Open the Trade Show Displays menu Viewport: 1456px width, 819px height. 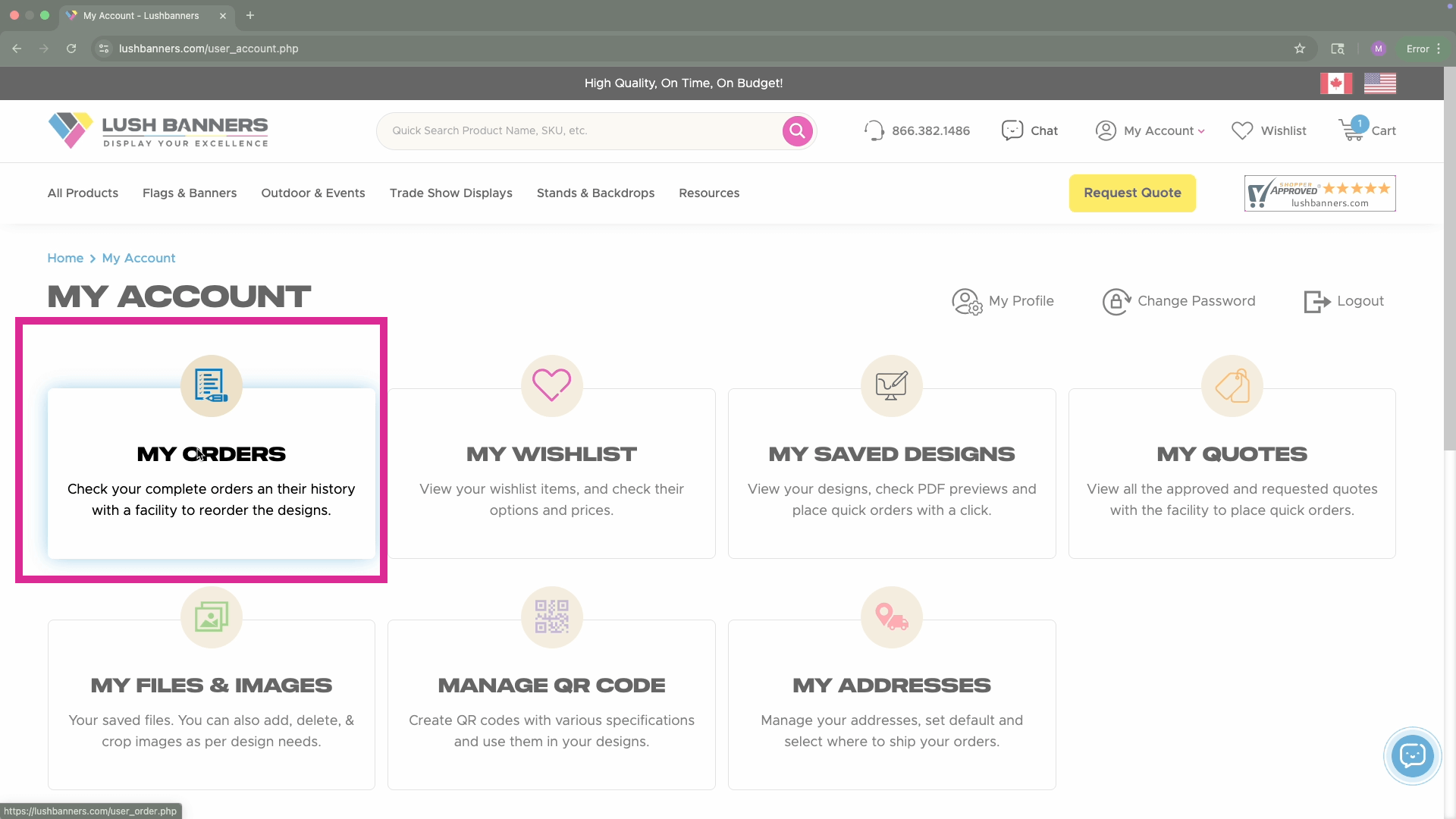(450, 193)
